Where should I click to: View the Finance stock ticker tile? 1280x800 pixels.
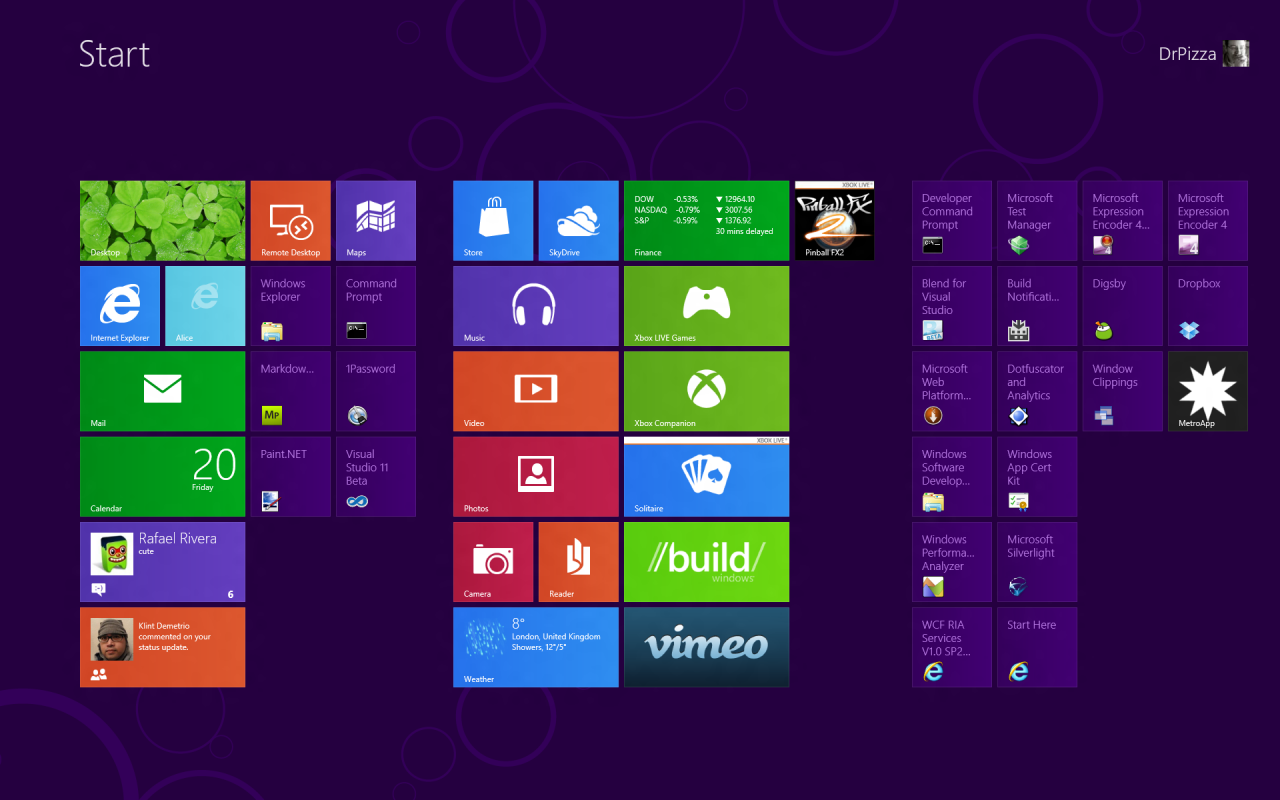point(706,220)
